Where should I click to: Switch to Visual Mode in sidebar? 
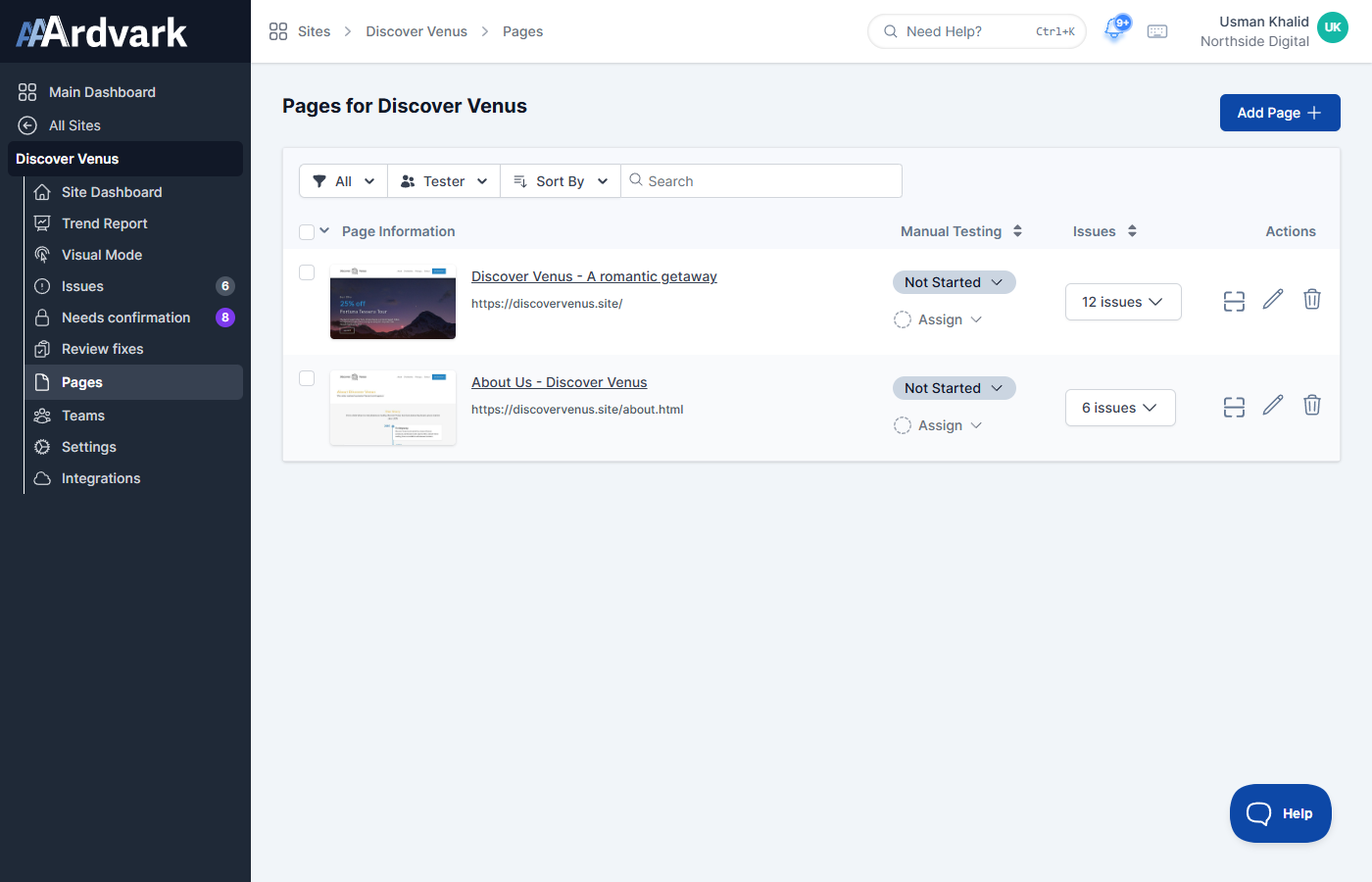coord(102,255)
